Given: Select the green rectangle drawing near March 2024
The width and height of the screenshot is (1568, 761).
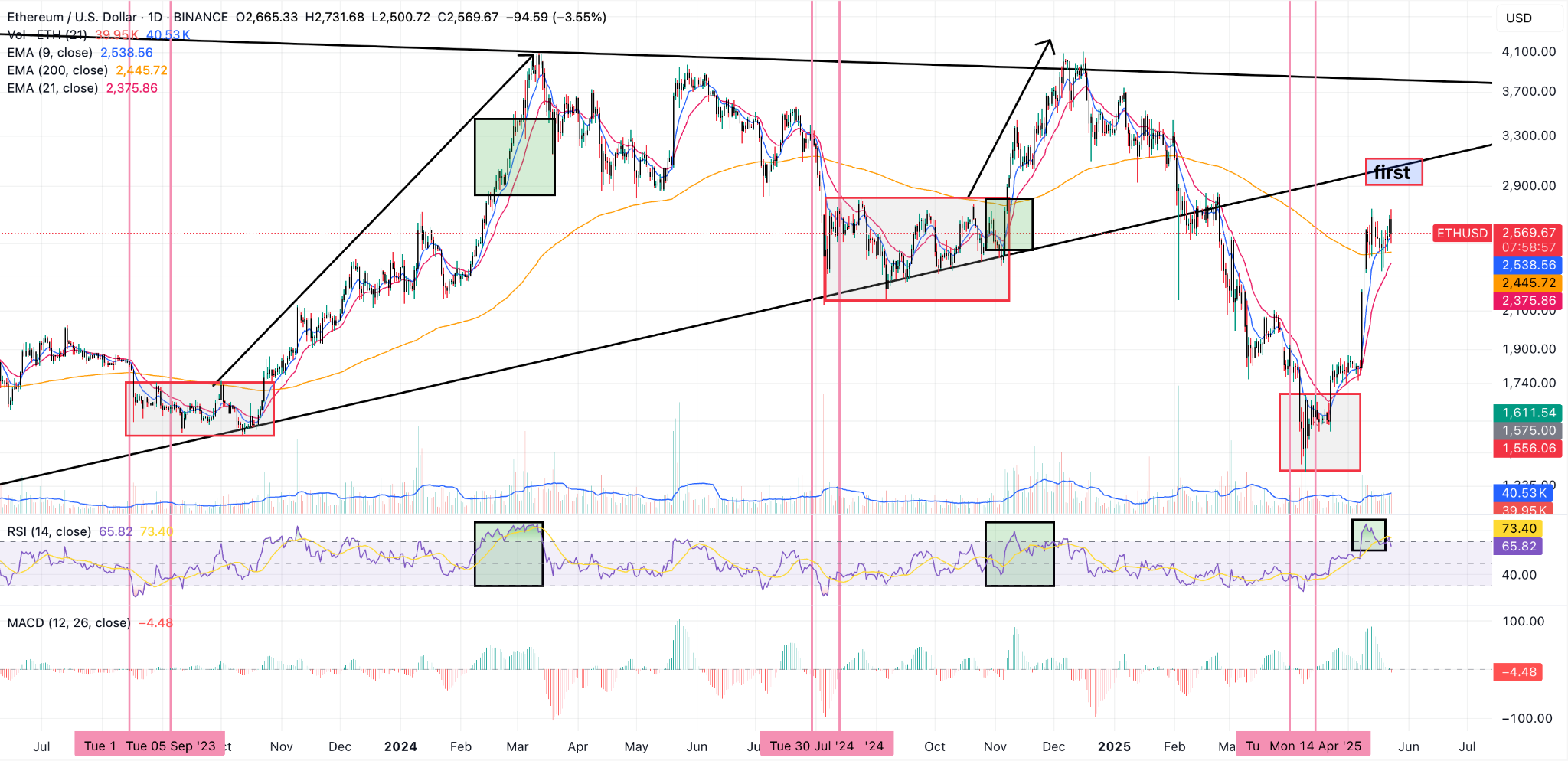Looking at the screenshot, I should pyautogui.click(x=514, y=157).
